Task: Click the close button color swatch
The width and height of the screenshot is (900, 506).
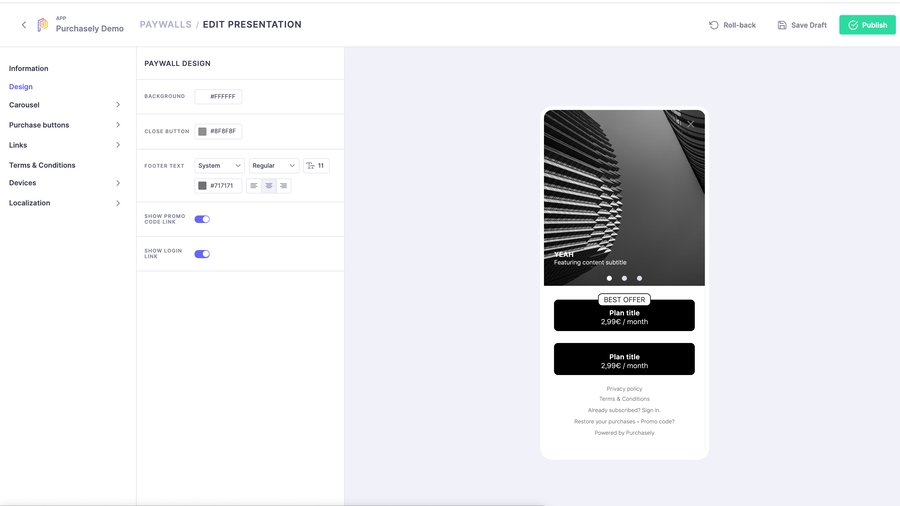Action: [202, 131]
